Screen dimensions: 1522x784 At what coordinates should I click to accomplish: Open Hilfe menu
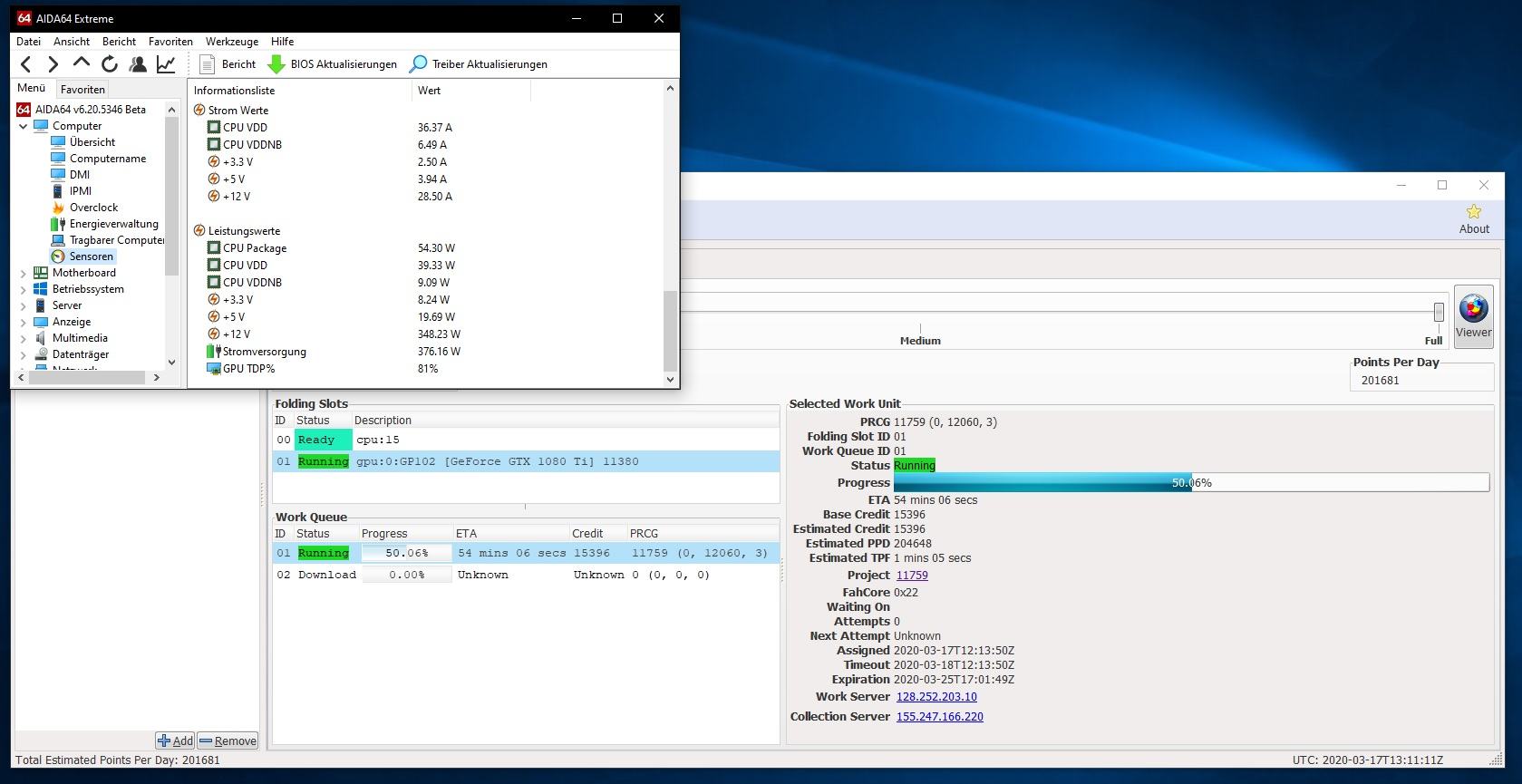(282, 41)
